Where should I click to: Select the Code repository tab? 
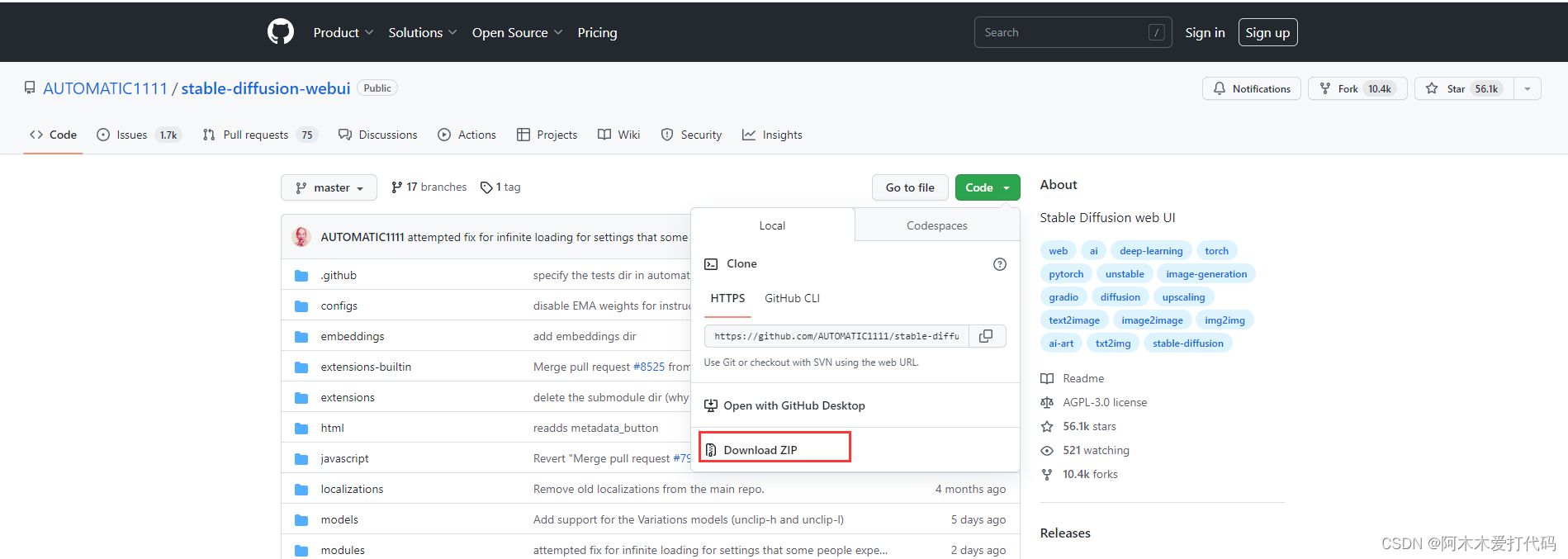54,135
